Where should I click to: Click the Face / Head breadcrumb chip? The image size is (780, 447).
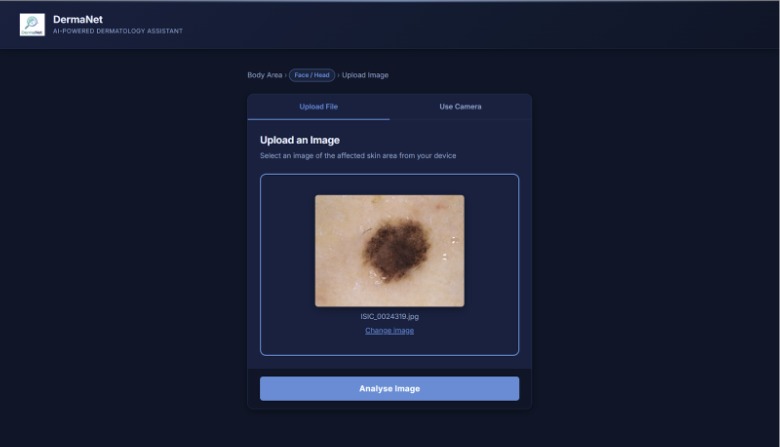(312, 75)
